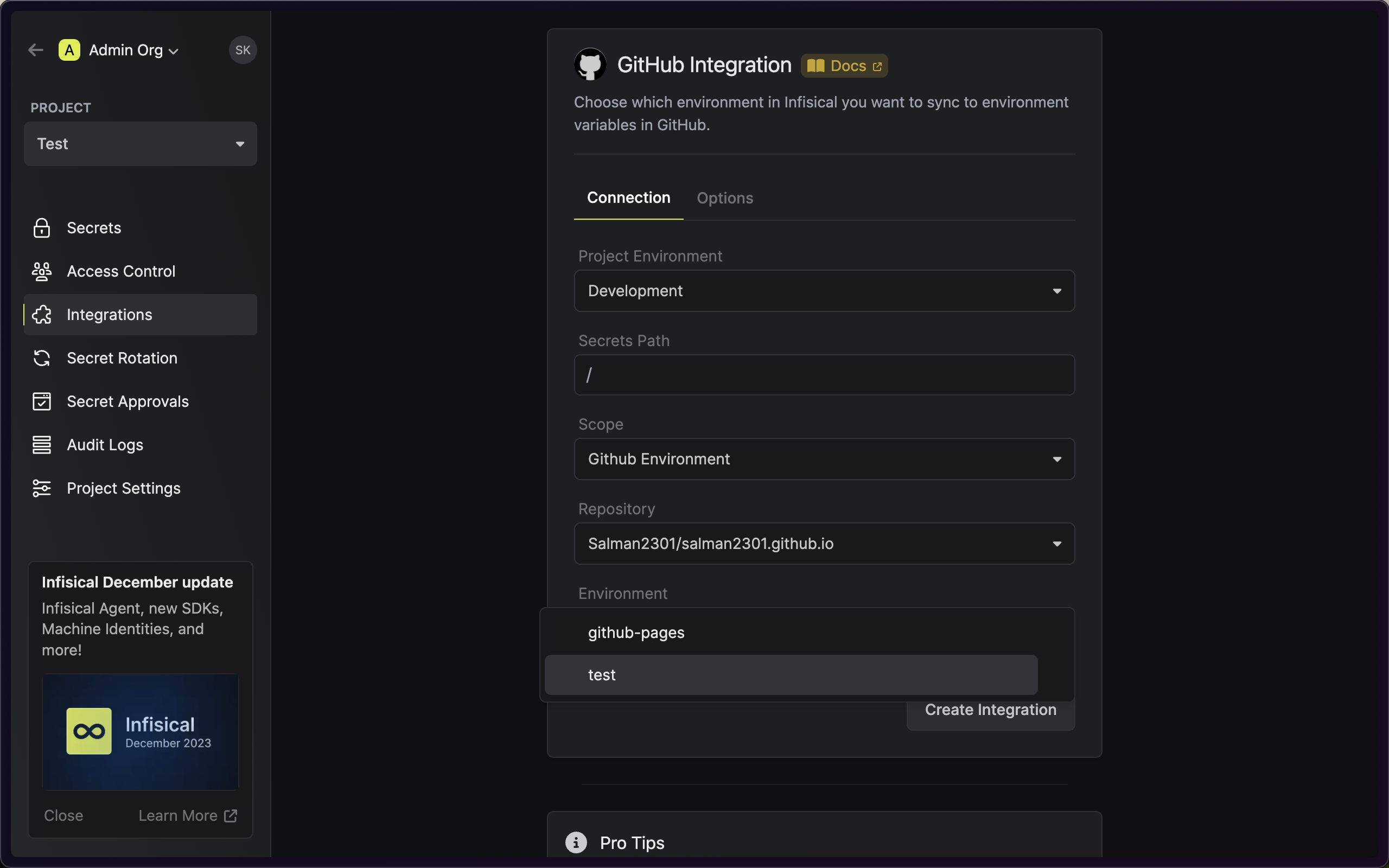This screenshot has width=1389, height=868.
Task: Click the Access Control people icon
Action: coord(42,272)
